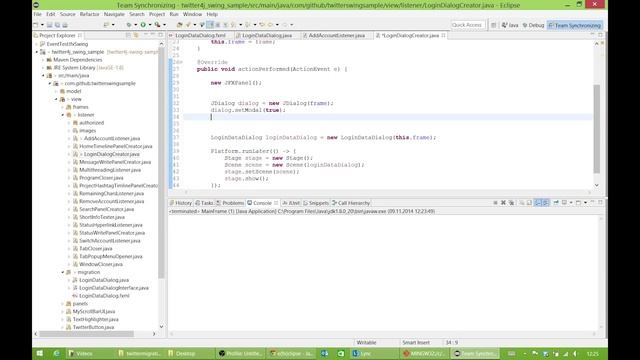
Task: Click the External Tools run icon
Action: coord(157,25)
